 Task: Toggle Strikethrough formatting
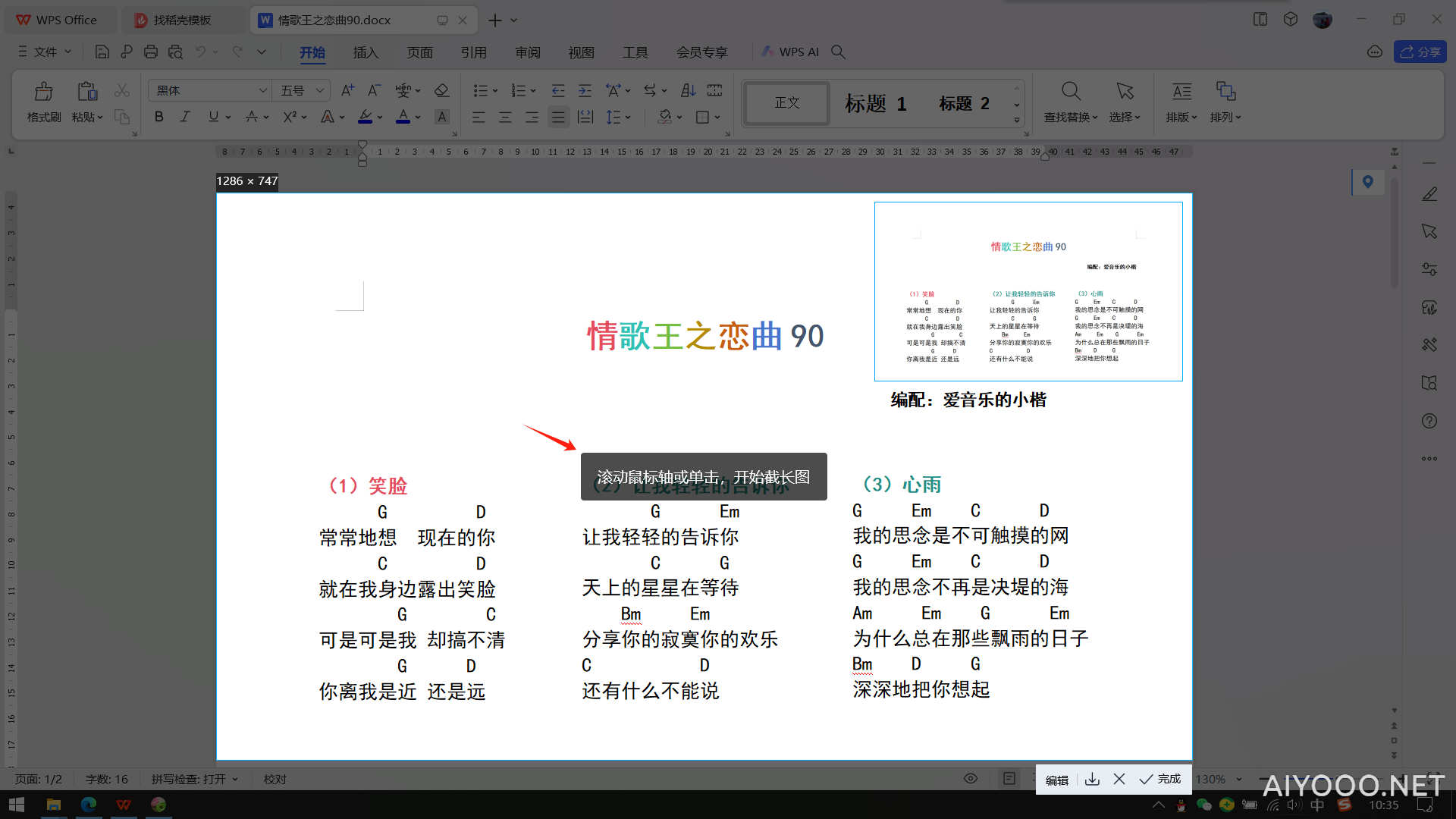point(252,117)
